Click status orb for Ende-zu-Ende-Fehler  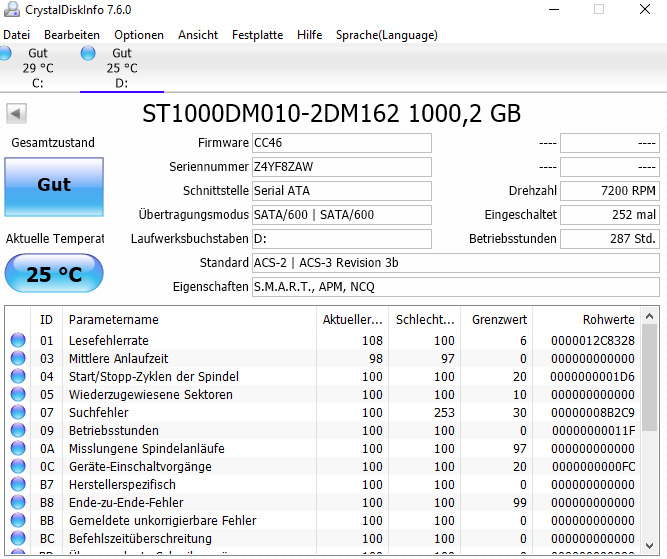pyautogui.click(x=18, y=502)
